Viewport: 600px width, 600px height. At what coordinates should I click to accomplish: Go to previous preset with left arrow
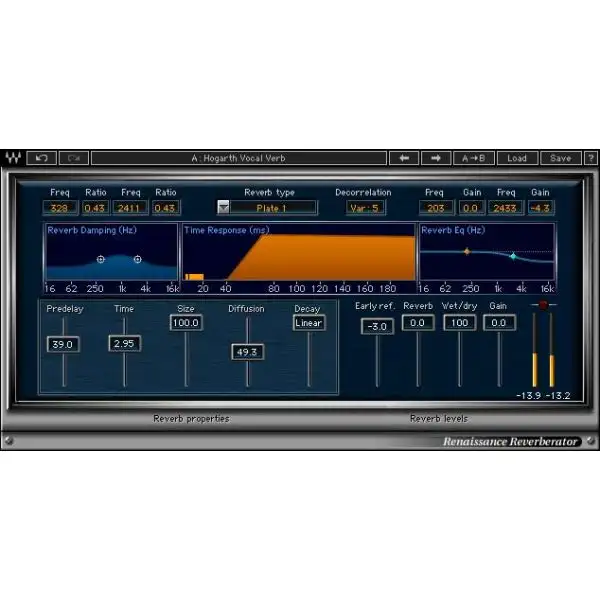(403, 158)
